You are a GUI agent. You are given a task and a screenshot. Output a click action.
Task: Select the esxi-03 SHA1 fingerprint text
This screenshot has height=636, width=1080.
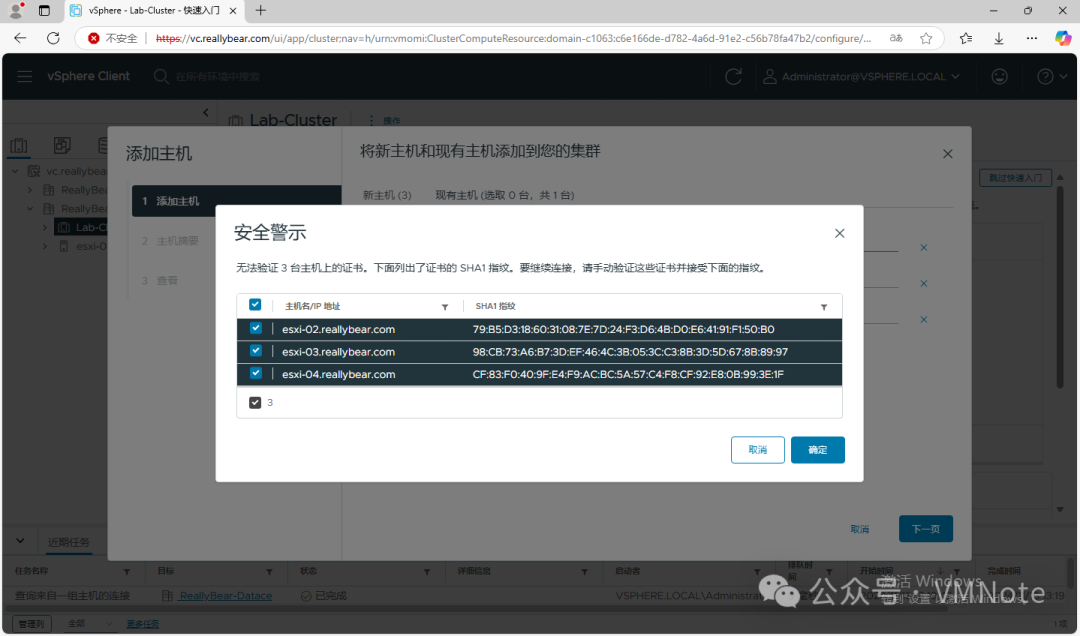(630, 352)
